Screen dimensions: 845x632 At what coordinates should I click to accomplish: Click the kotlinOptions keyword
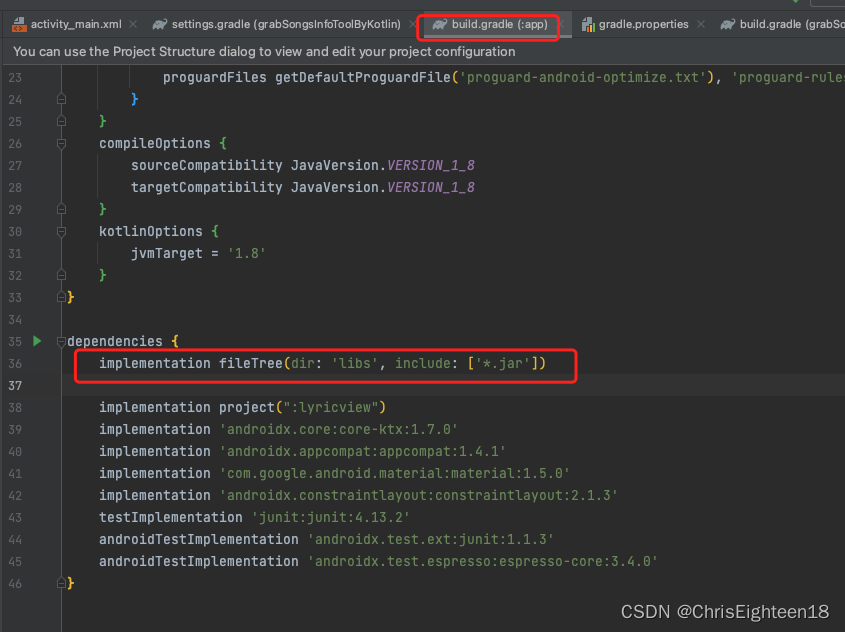coord(150,232)
